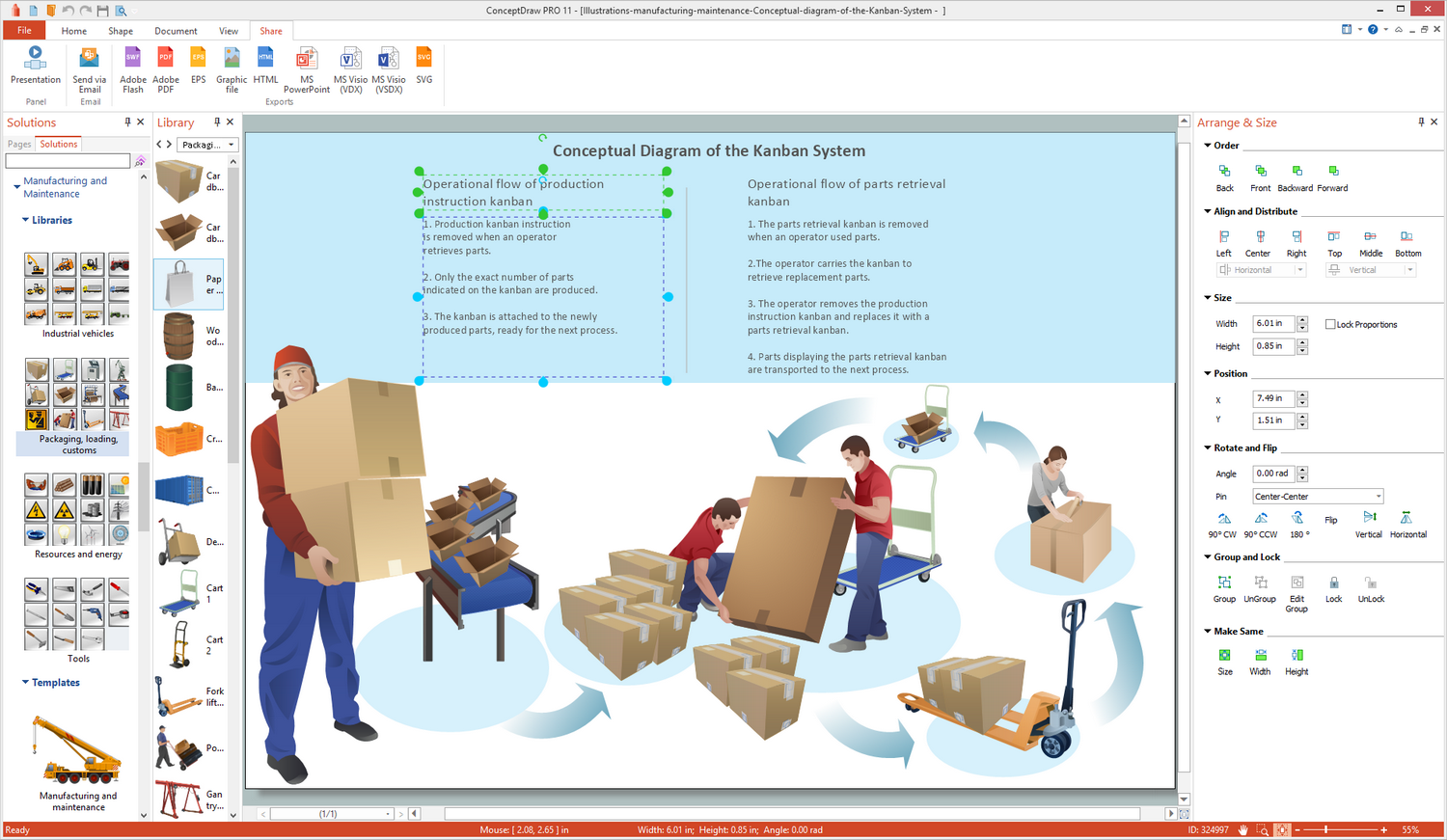This screenshot has height=840, width=1447.
Task: Rotate the selection 180°
Action: [1299, 525]
